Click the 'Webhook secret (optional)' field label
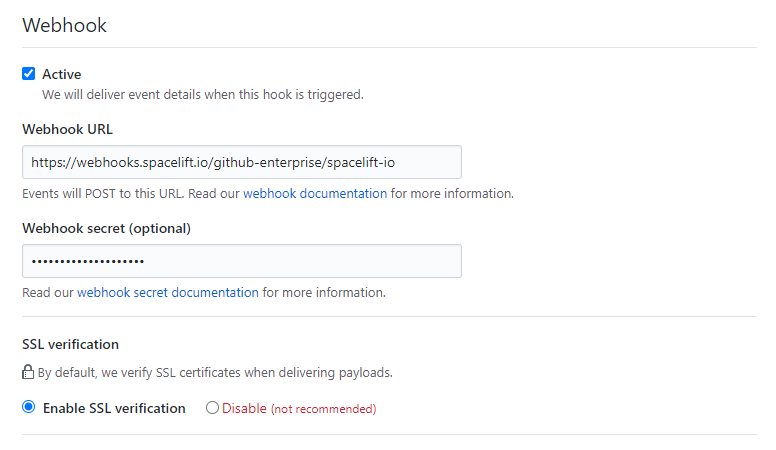776x450 pixels. 106,228
